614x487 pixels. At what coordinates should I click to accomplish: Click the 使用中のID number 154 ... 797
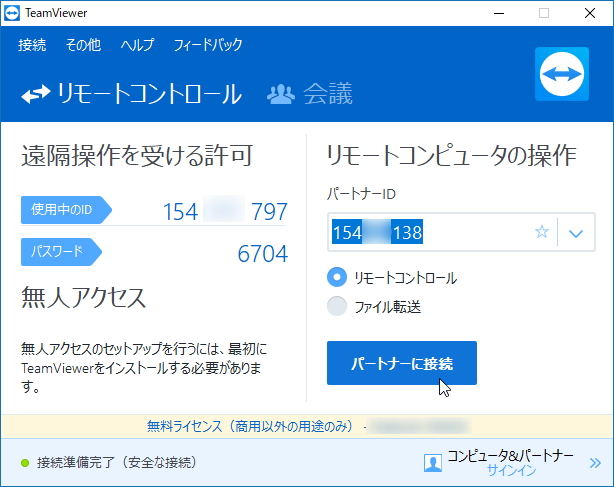225,212
